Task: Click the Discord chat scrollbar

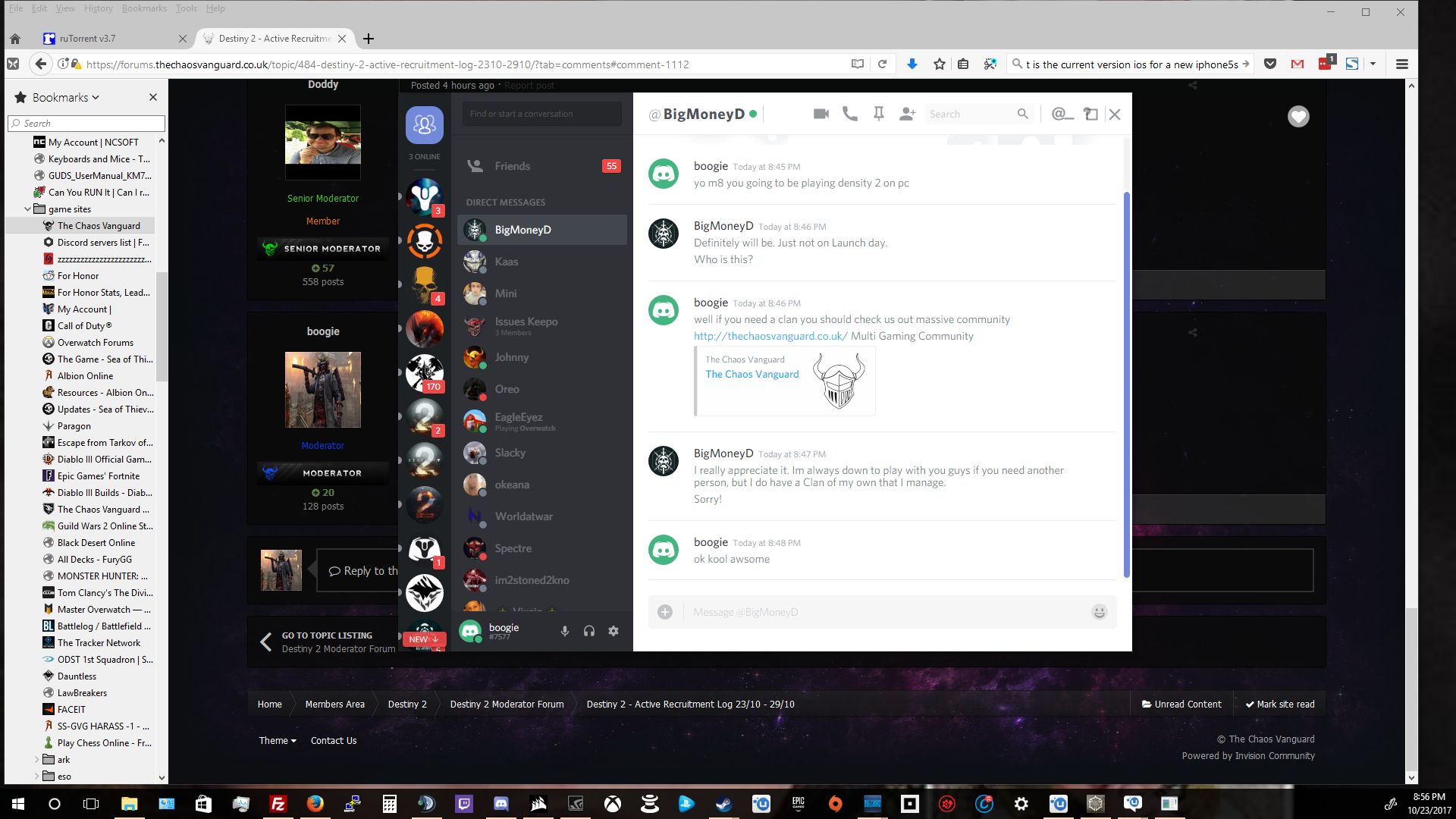Action: pos(1126,379)
